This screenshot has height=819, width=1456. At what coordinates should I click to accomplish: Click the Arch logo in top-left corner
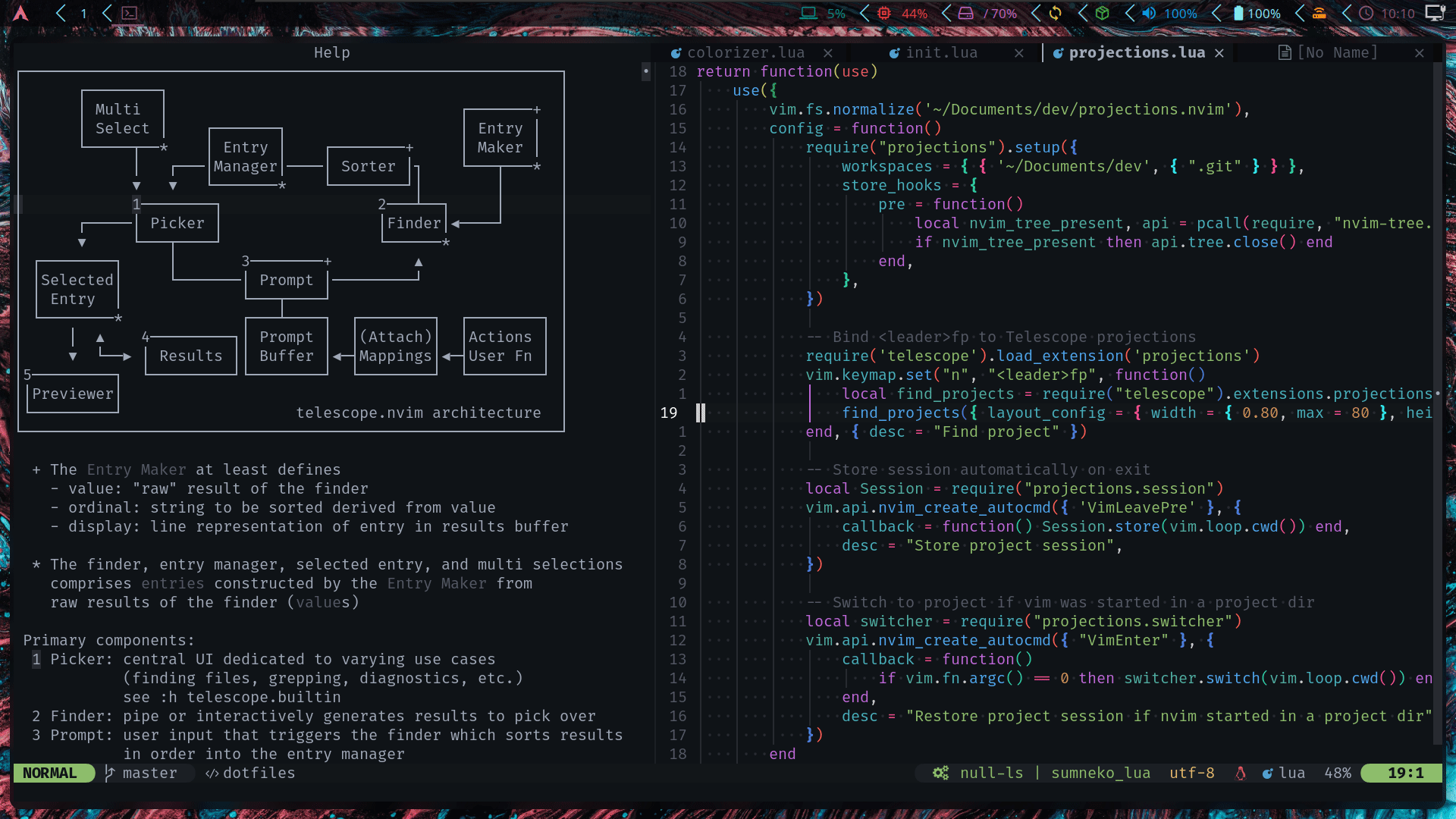point(21,13)
